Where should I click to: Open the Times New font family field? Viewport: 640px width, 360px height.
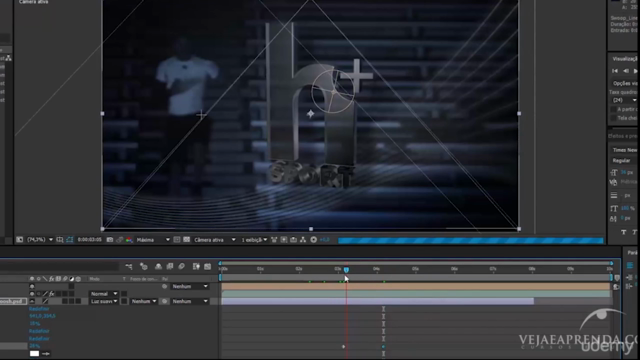[624, 150]
